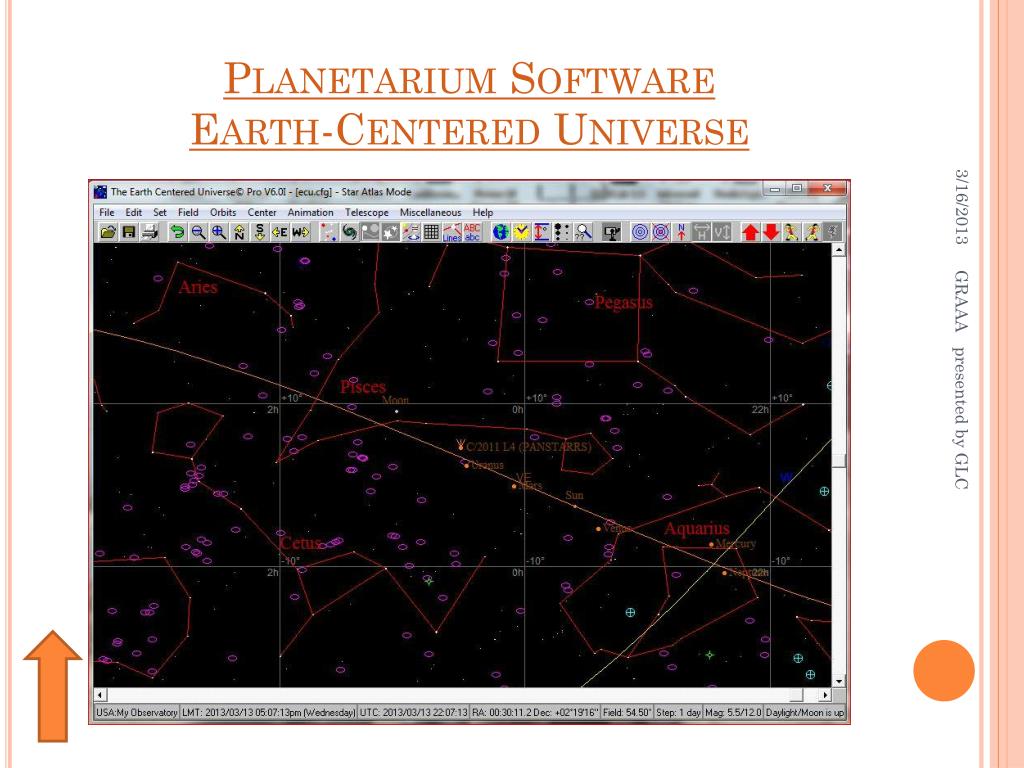Click the Aquarius constellation label
Screen dimensions: 1024x768
click(x=696, y=528)
